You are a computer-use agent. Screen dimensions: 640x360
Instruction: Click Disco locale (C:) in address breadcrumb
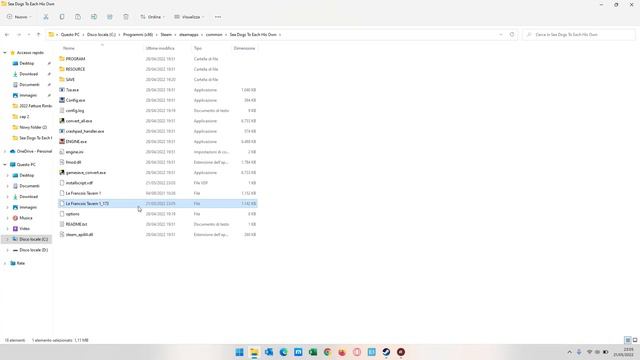point(101,35)
